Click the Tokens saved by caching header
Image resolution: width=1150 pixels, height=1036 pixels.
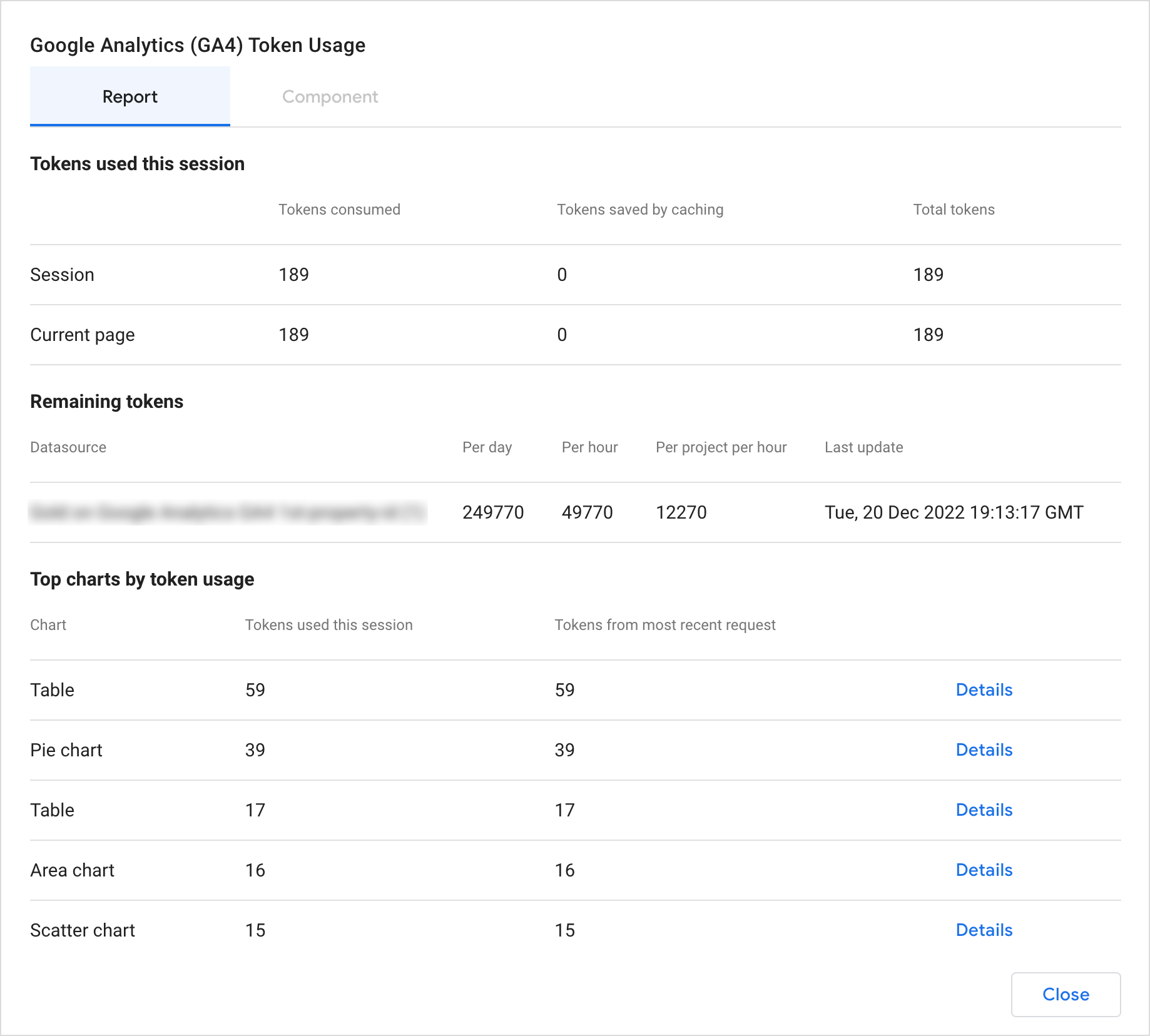point(639,209)
